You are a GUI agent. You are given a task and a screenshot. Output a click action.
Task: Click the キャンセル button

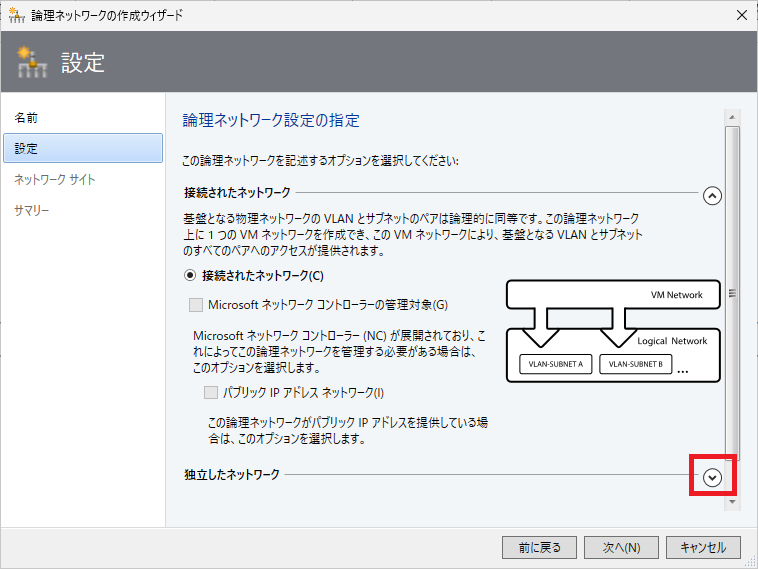(703, 547)
